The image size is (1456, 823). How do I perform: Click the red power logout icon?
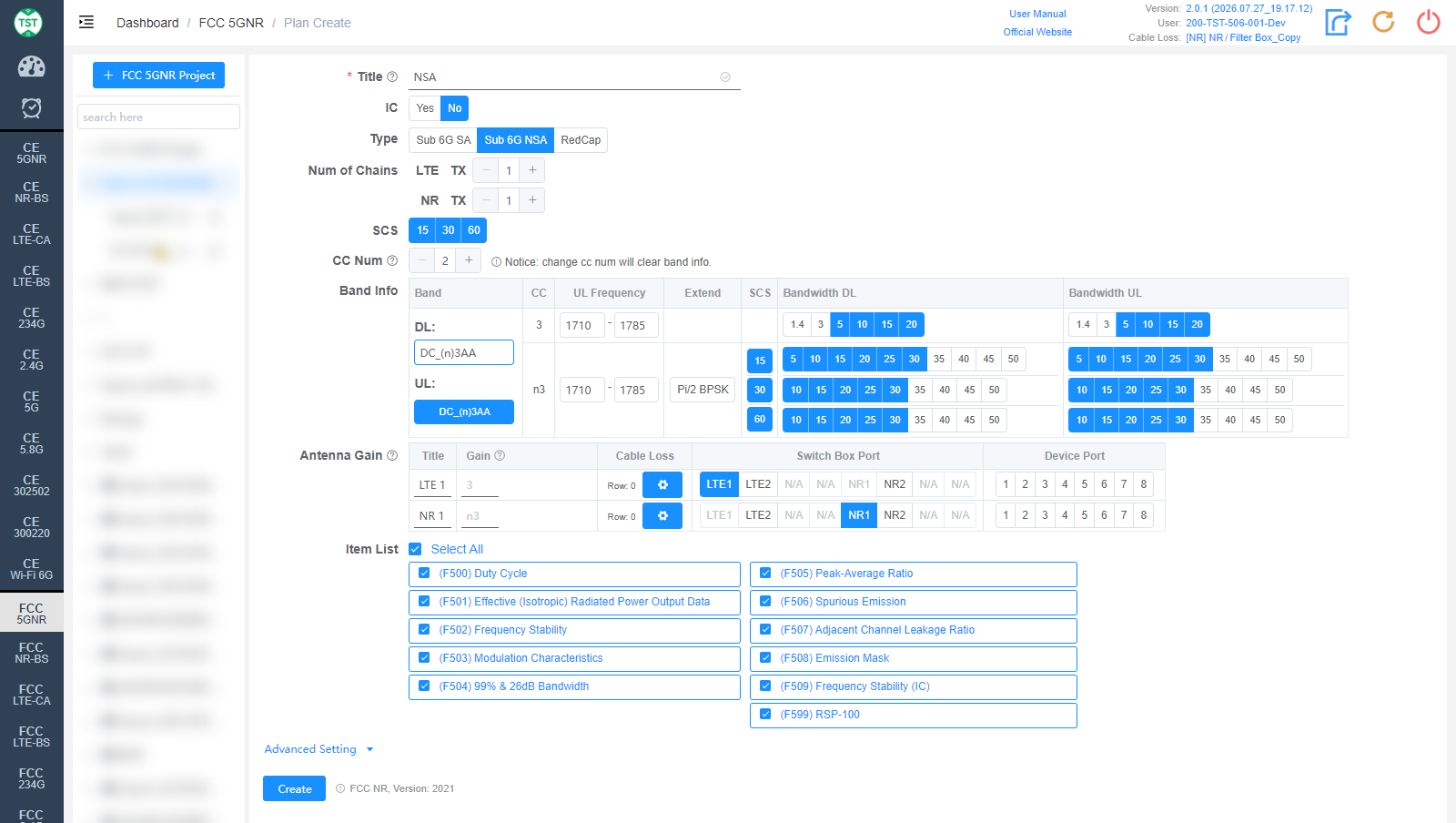pos(1429,22)
